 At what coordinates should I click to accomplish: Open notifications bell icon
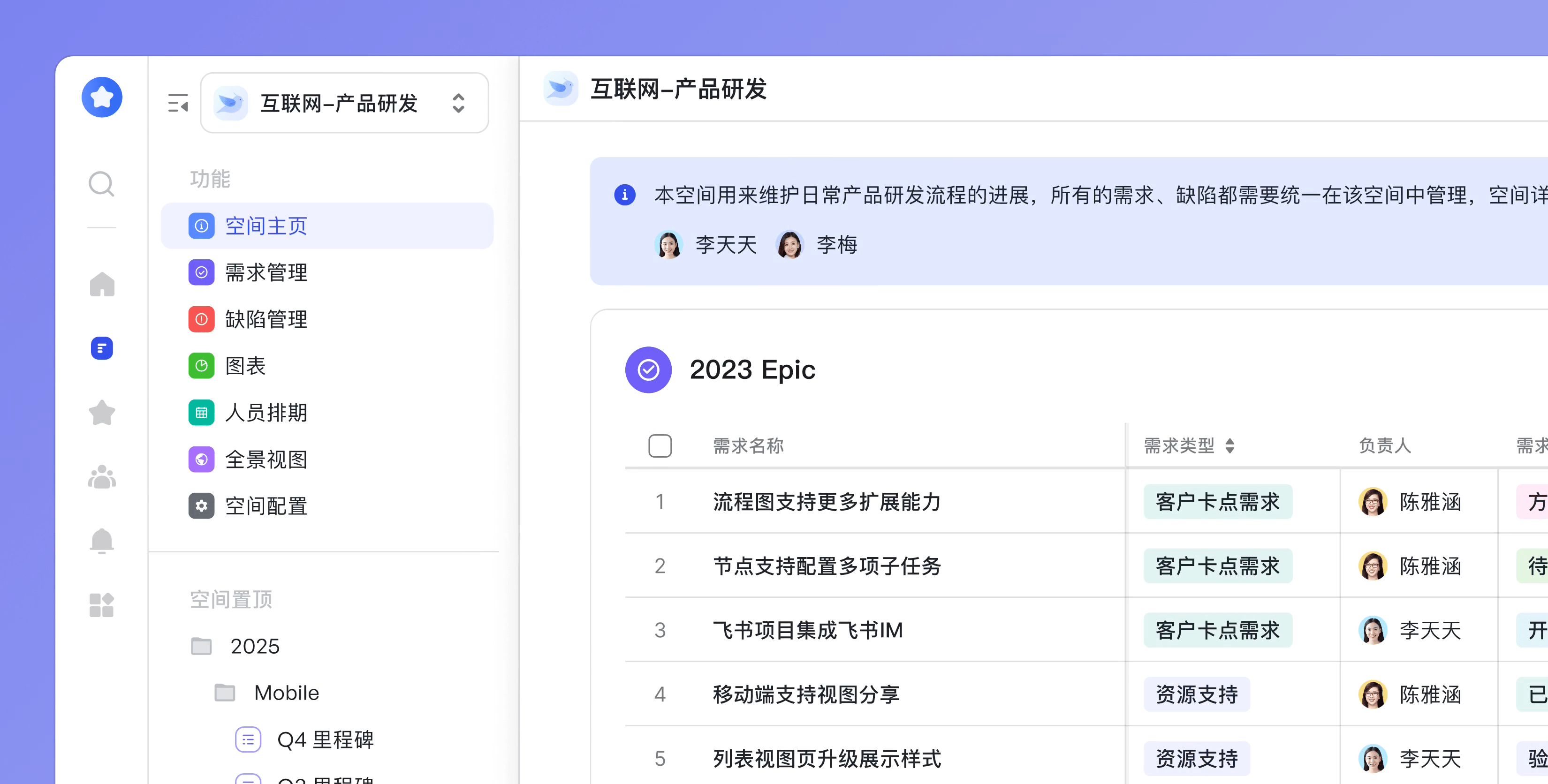pos(101,541)
